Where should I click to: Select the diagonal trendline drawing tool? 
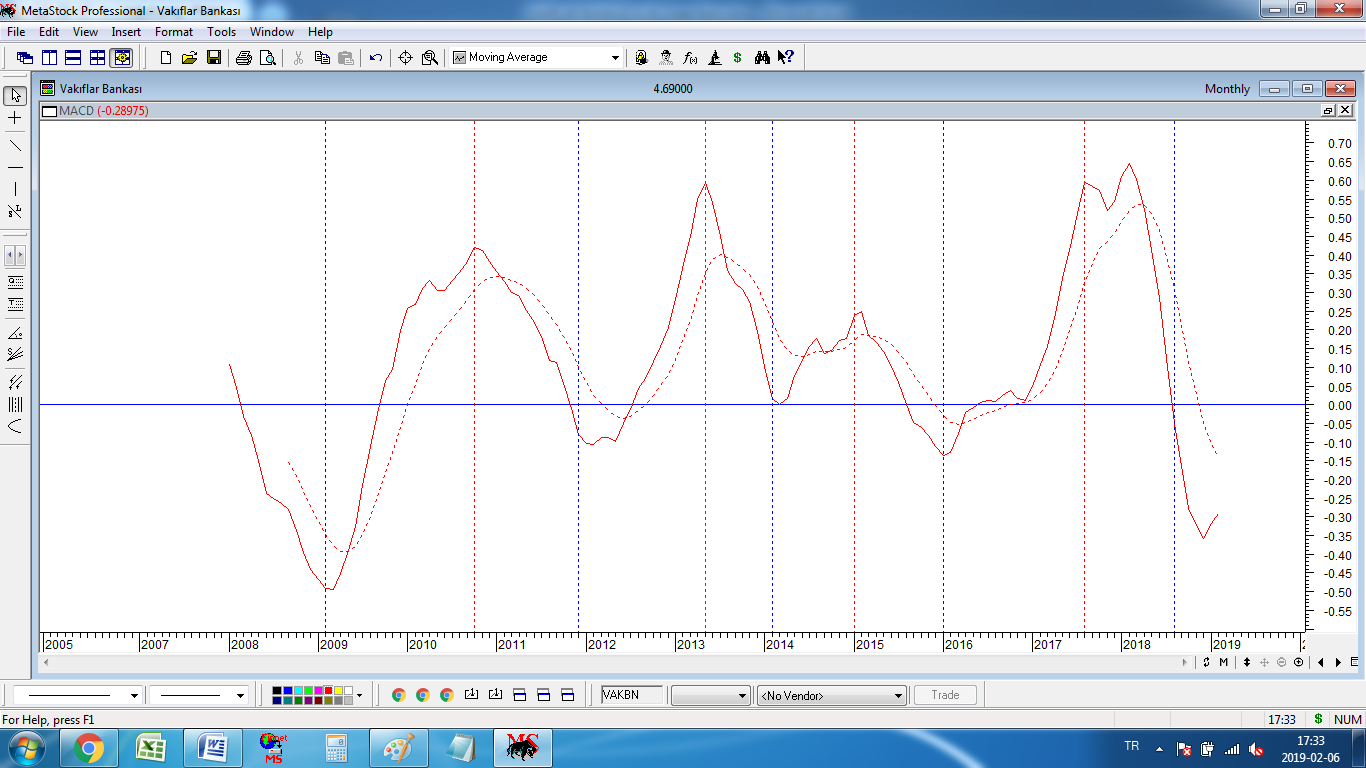pyautogui.click(x=15, y=145)
